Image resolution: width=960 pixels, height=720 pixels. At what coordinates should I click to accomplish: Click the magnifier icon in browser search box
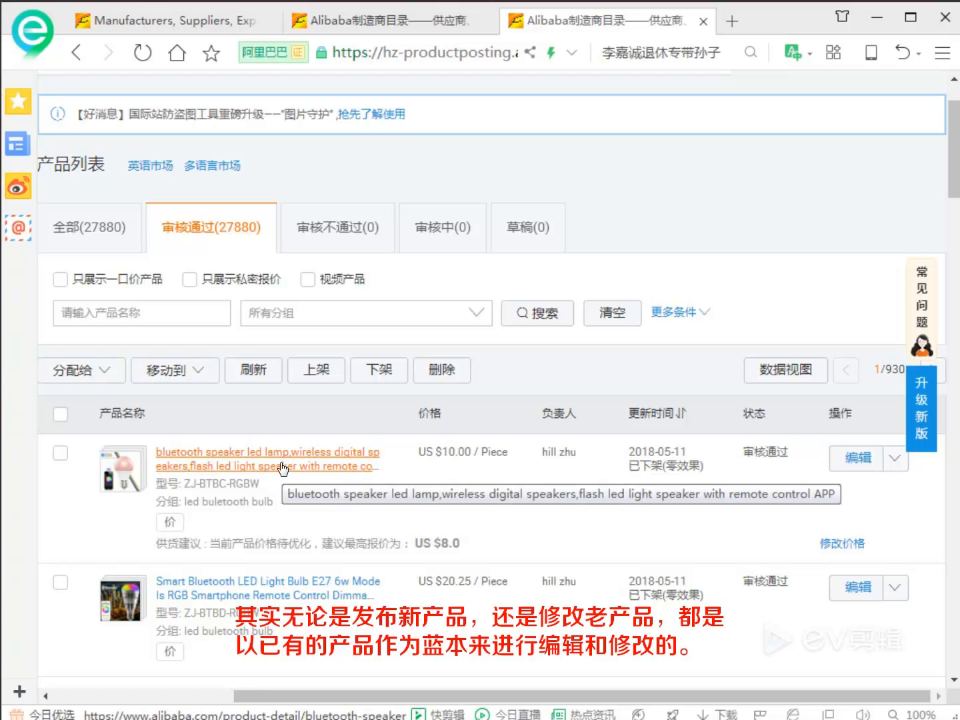tap(750, 53)
